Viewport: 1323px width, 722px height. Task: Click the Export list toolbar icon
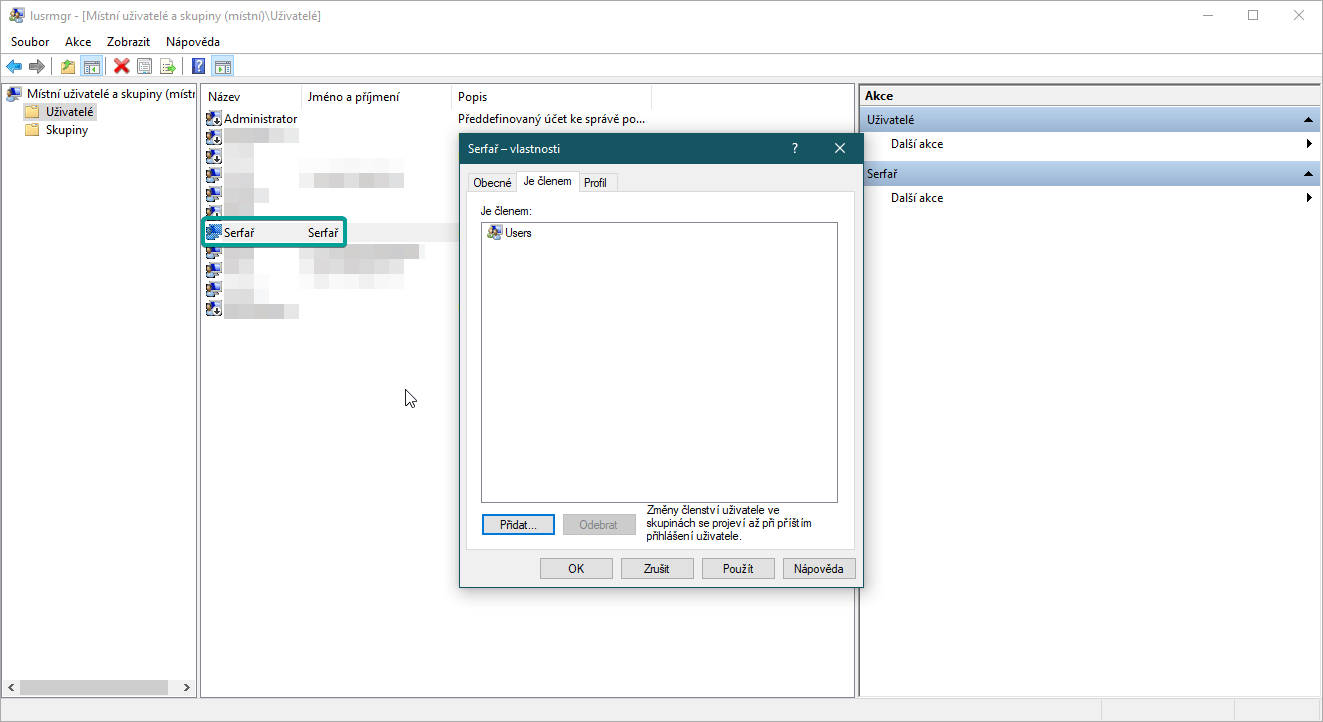[x=168, y=67]
